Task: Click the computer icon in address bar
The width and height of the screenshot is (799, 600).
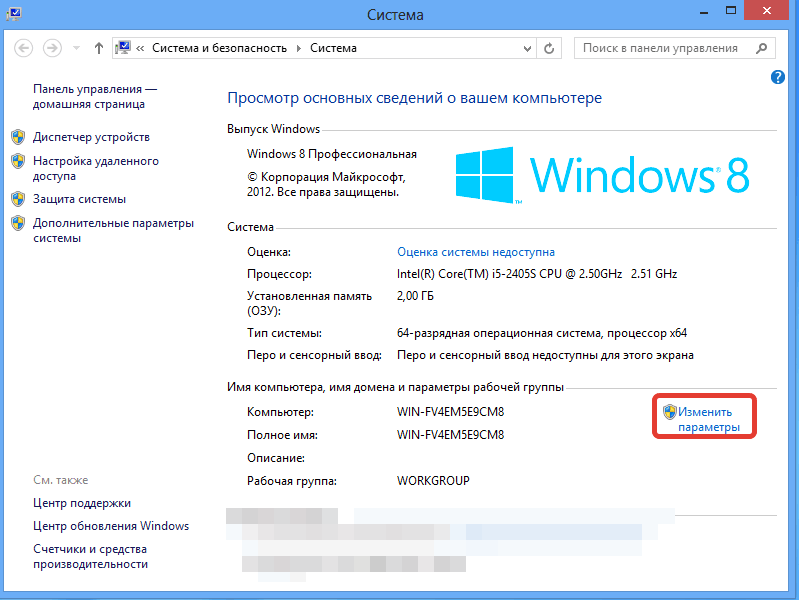Action: point(123,48)
